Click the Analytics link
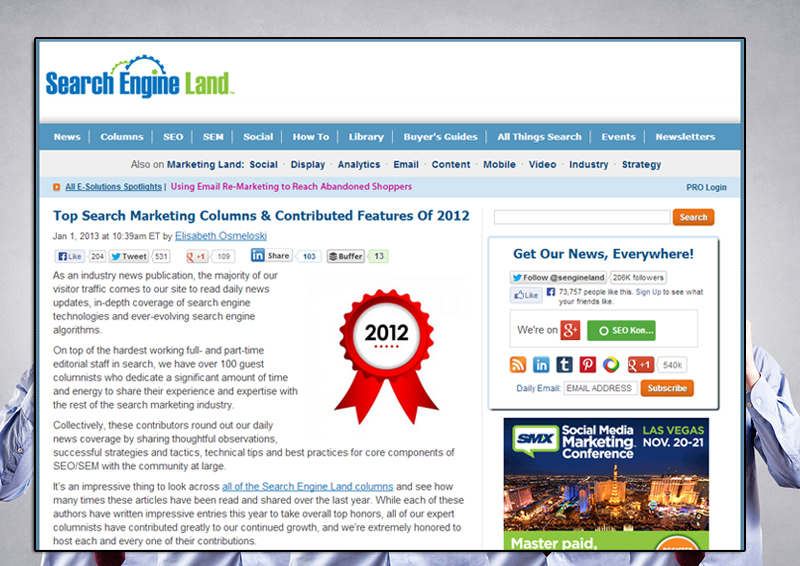The image size is (800, 566). click(359, 164)
